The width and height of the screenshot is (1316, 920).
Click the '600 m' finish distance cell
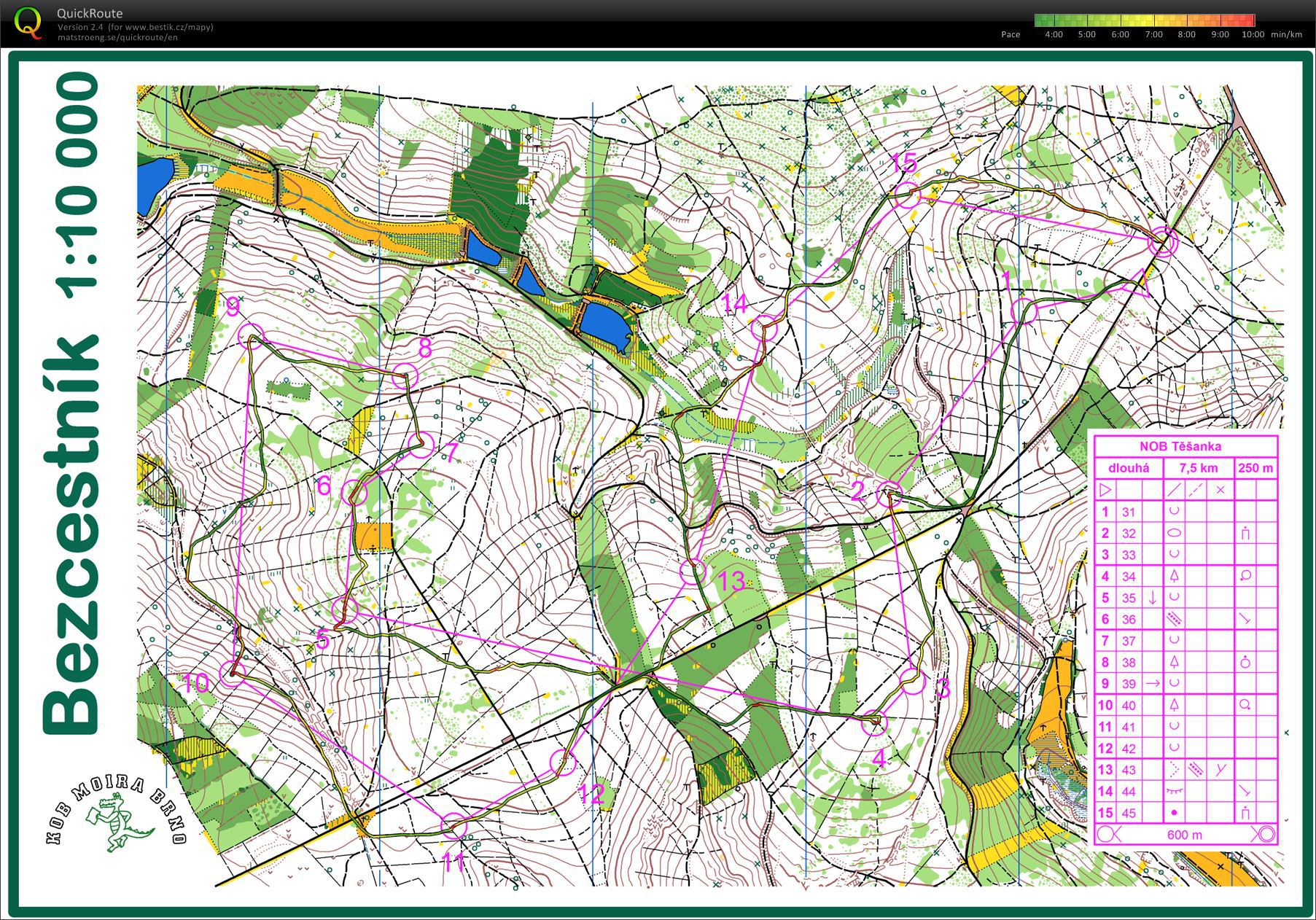[x=1184, y=835]
